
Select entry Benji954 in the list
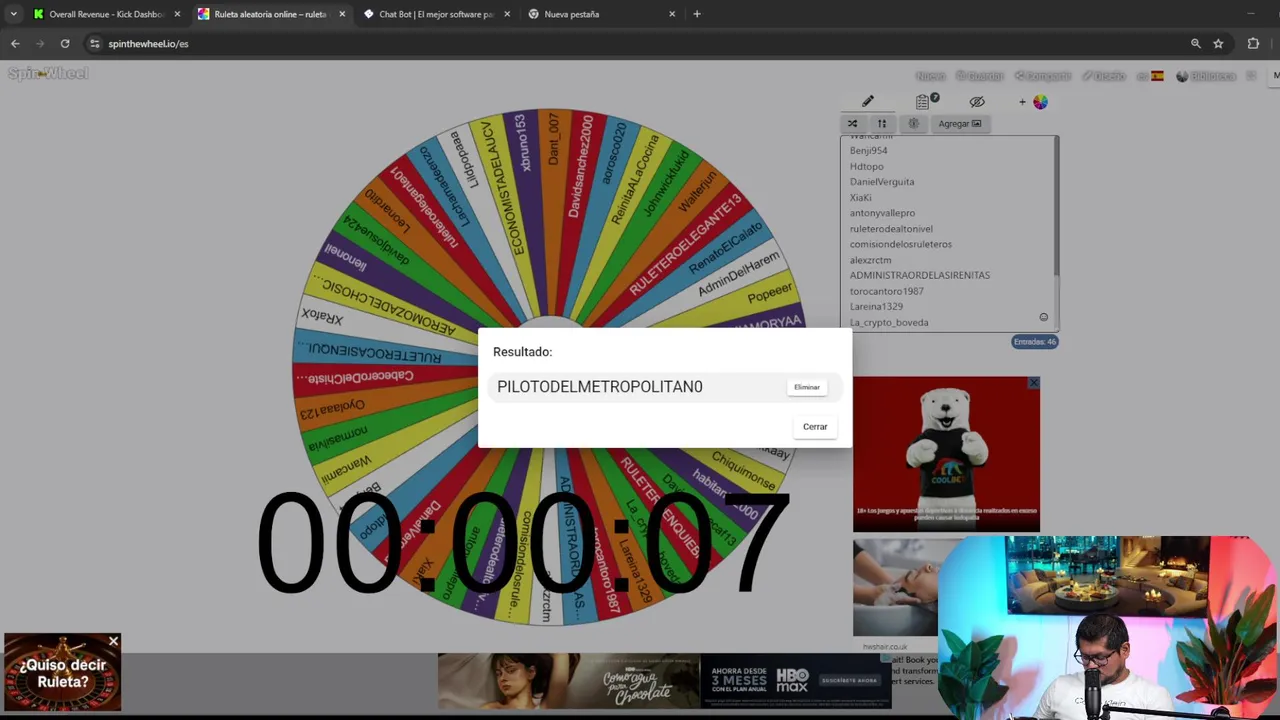(868, 150)
